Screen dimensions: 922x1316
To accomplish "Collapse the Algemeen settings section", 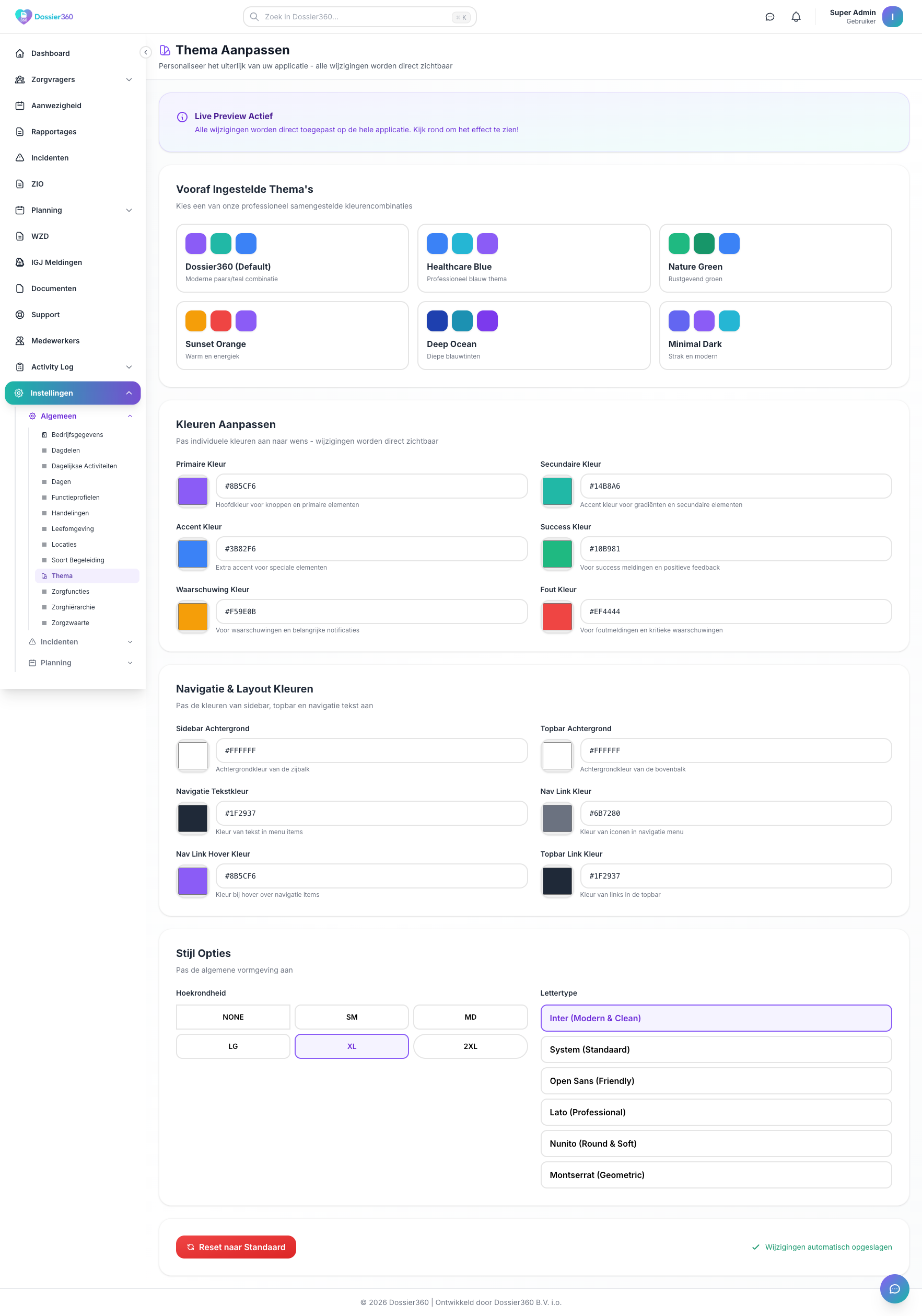I will 130,416.
